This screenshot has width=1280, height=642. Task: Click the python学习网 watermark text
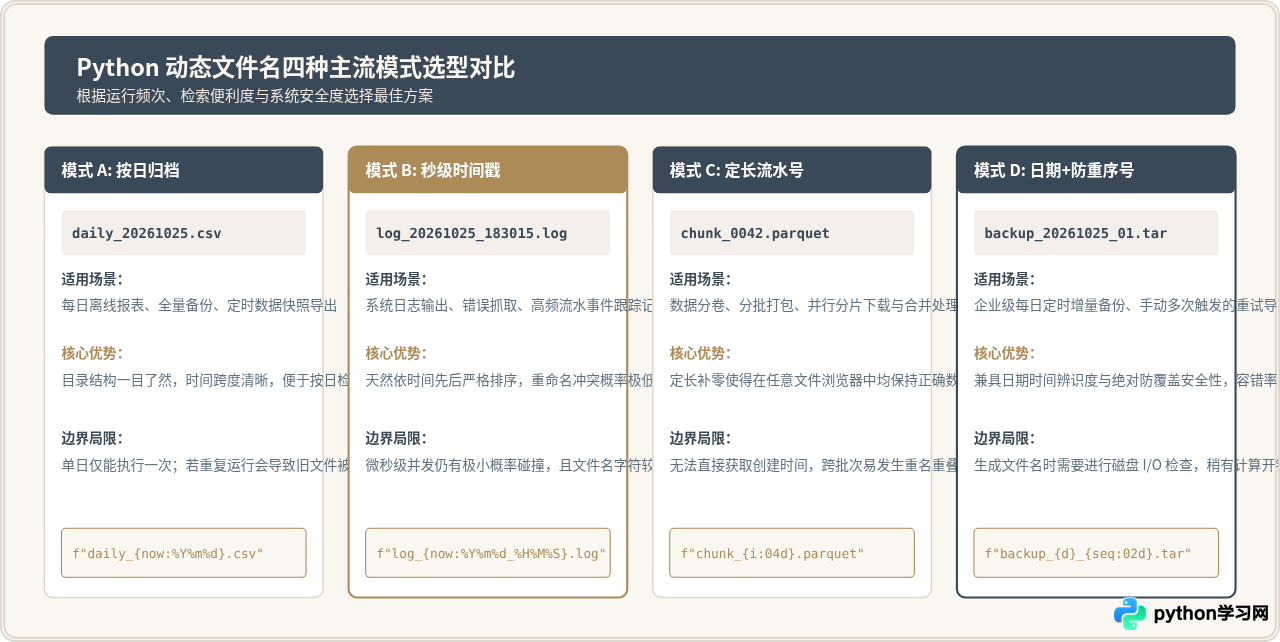point(1211,613)
